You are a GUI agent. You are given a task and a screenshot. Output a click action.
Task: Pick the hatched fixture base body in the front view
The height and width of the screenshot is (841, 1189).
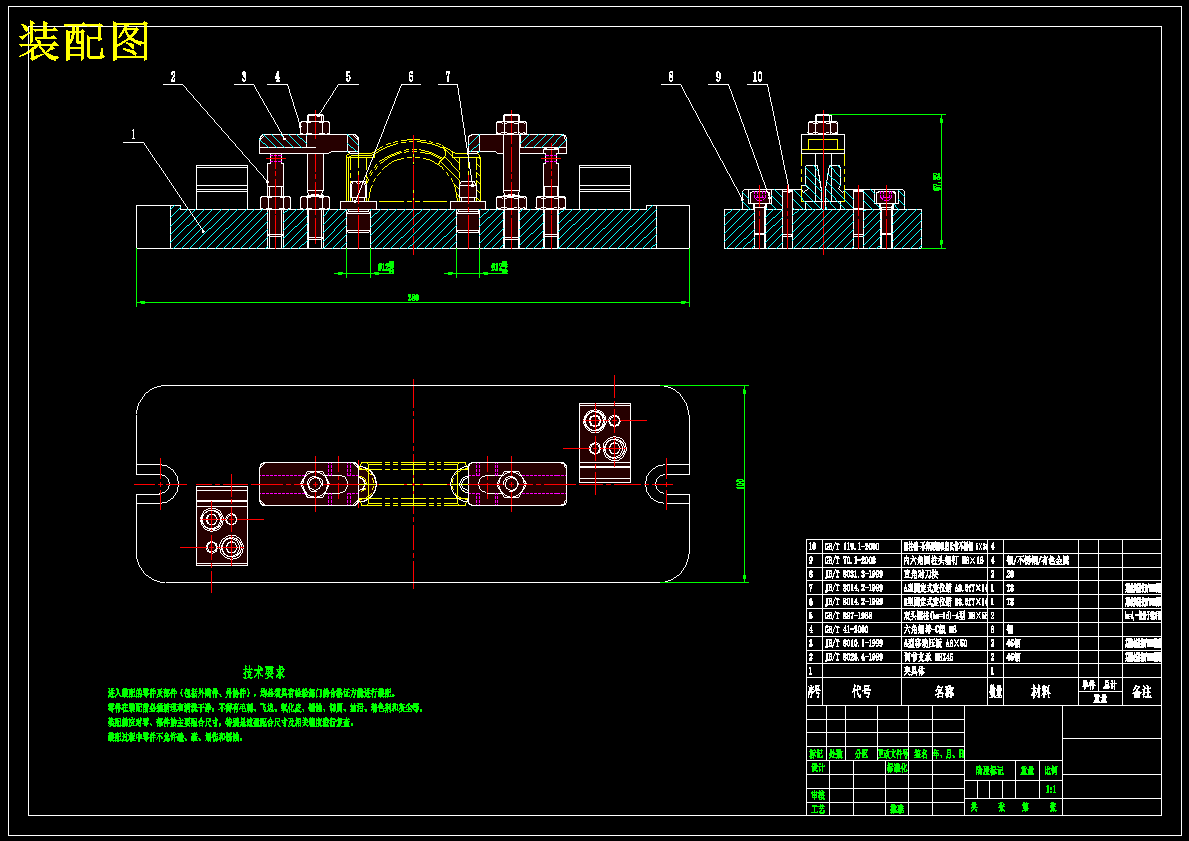click(413, 228)
